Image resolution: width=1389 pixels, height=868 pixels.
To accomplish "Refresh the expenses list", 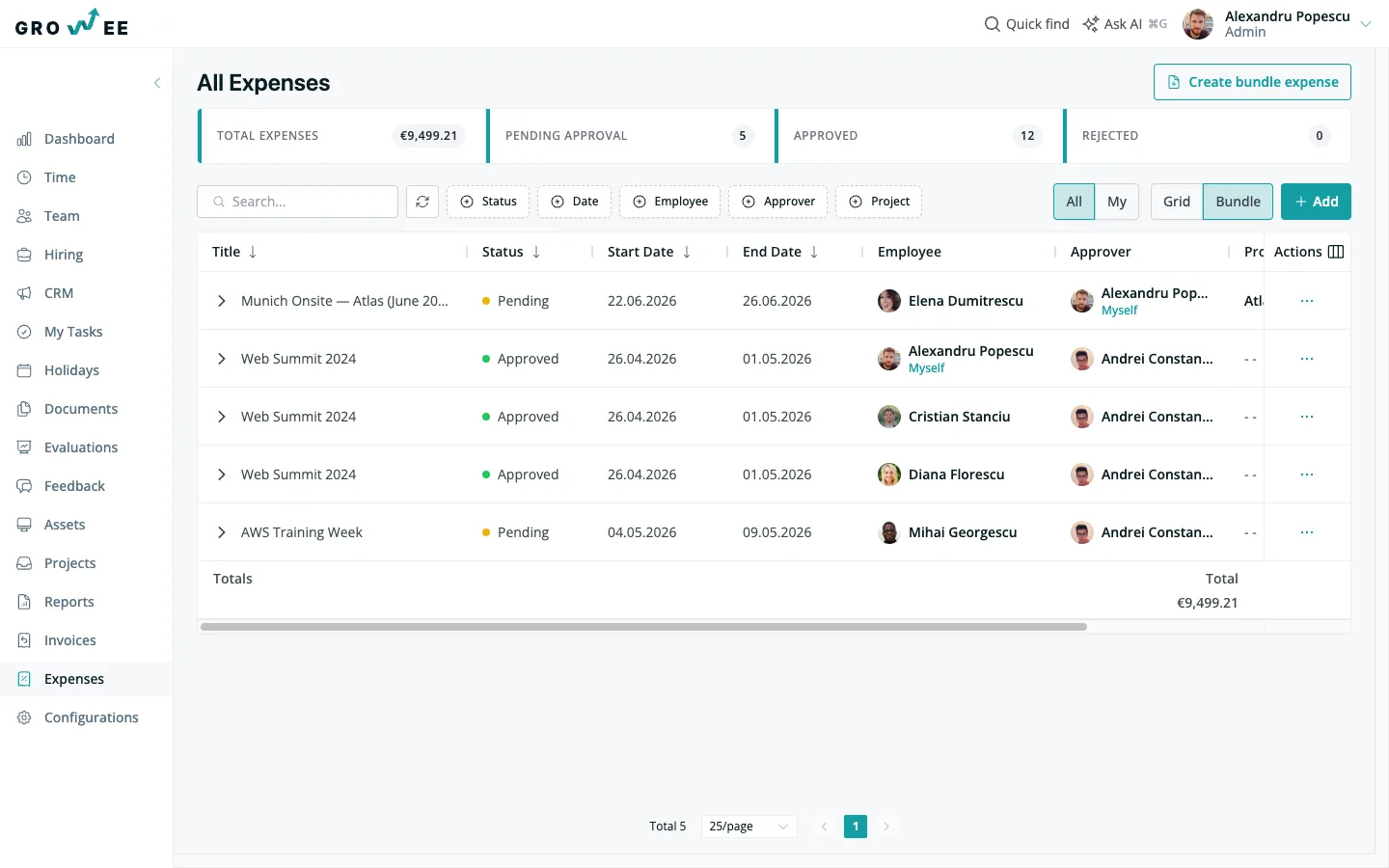I will point(422,202).
